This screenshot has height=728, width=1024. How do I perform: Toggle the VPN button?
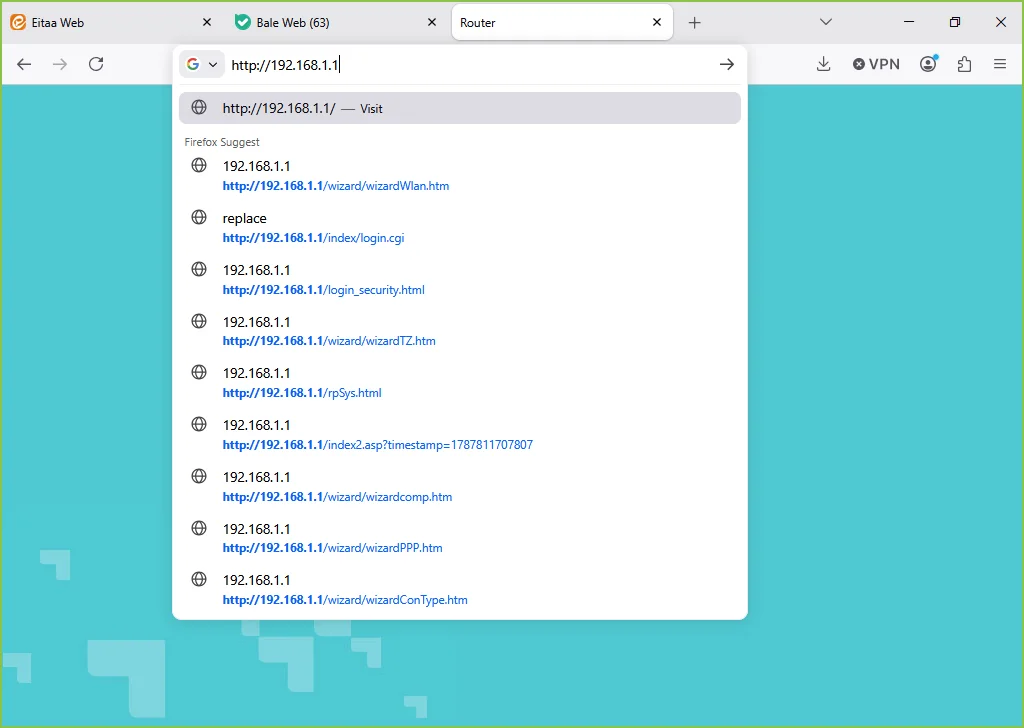pyautogui.click(x=876, y=64)
